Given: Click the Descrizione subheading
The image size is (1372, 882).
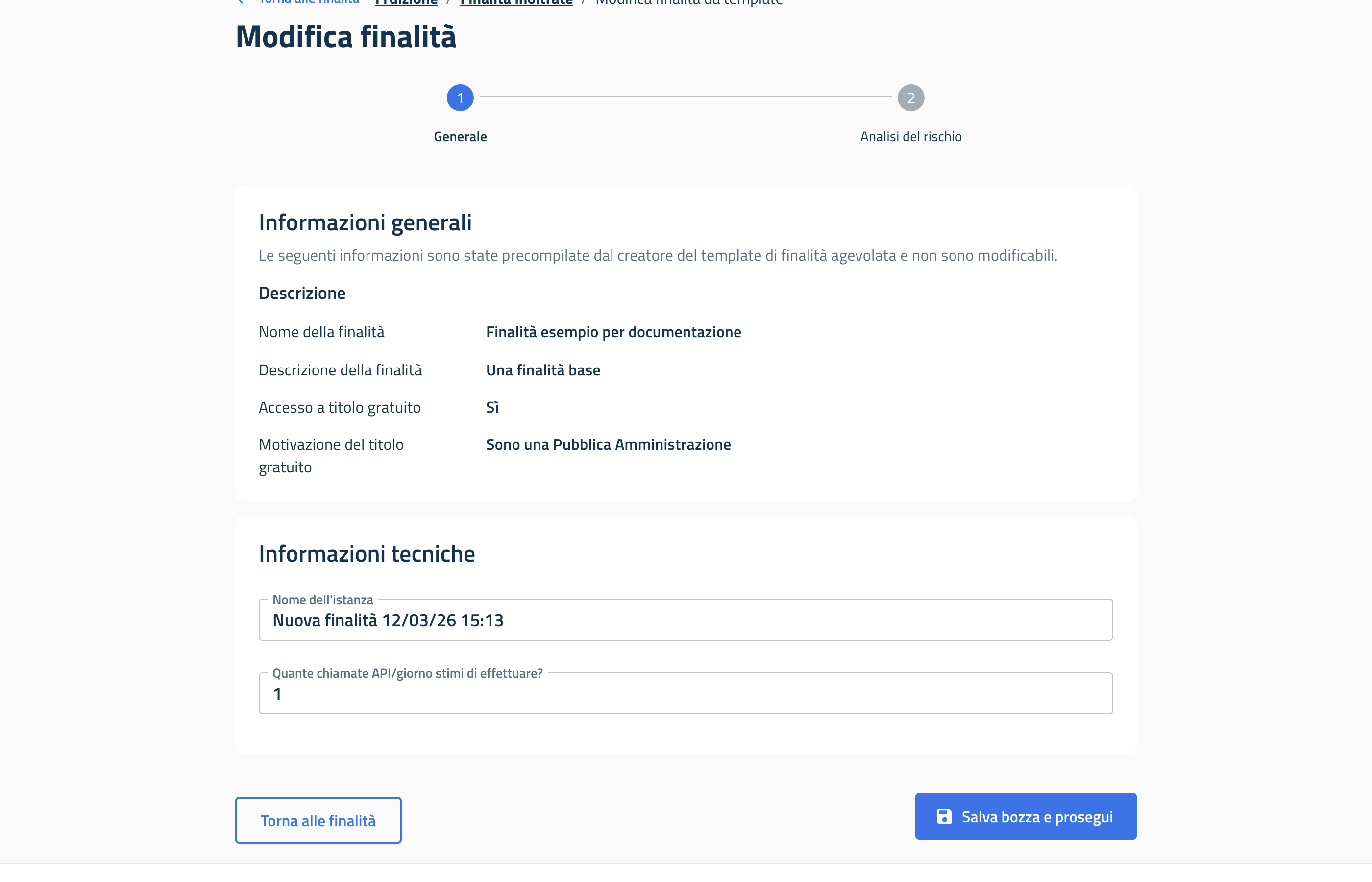Looking at the screenshot, I should point(302,293).
